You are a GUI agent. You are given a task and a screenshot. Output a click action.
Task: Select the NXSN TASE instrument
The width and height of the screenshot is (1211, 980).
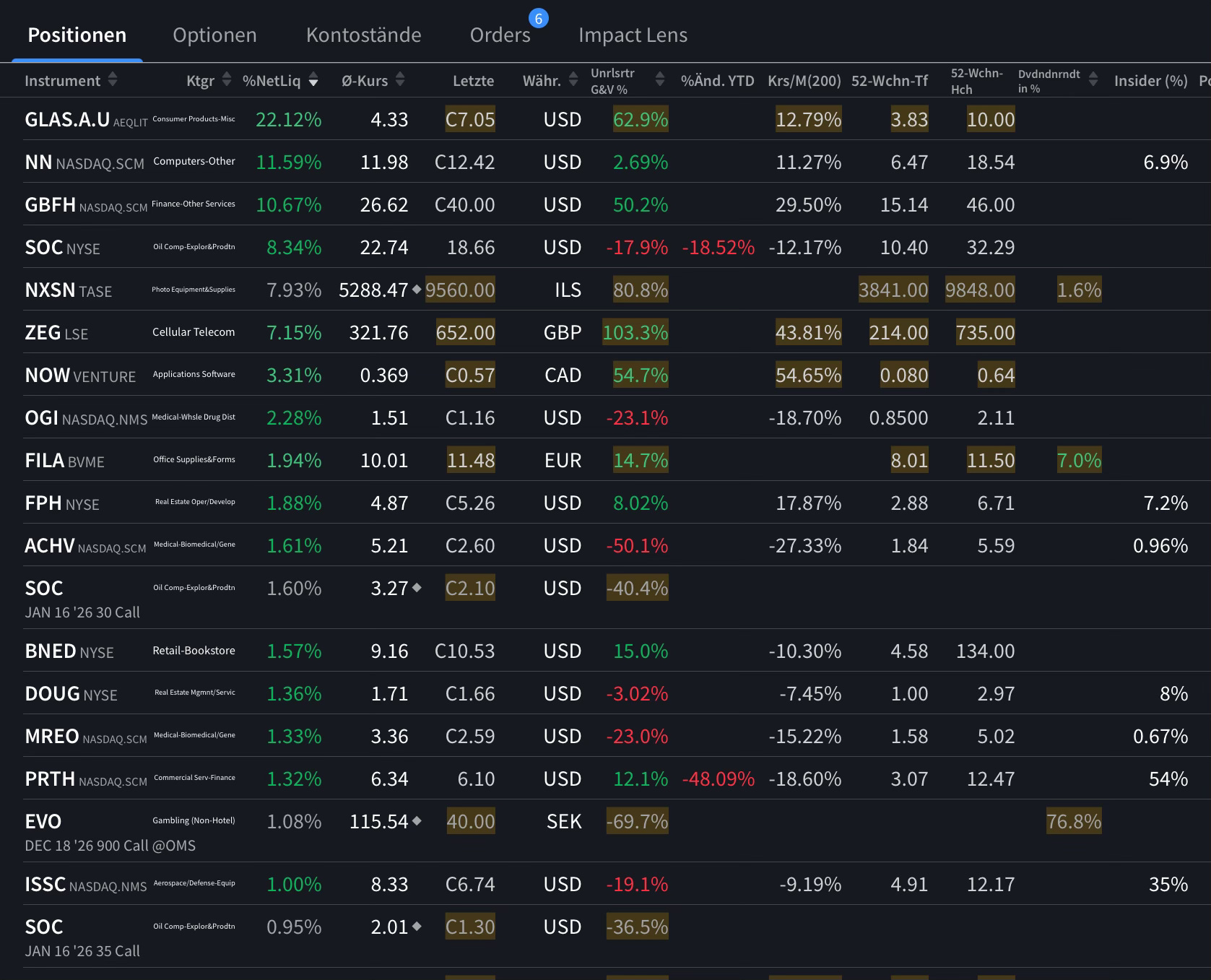click(x=68, y=290)
